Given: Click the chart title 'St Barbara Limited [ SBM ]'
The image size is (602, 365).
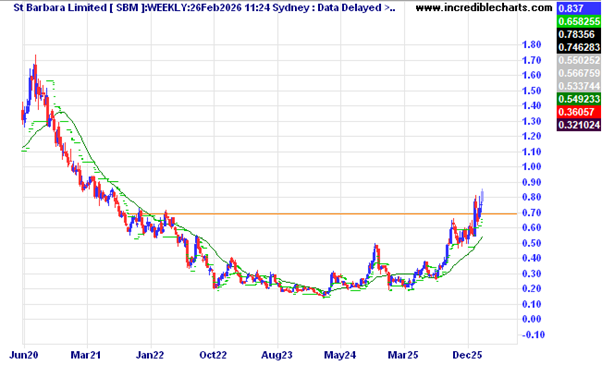Looking at the screenshot, I should tap(79, 7).
